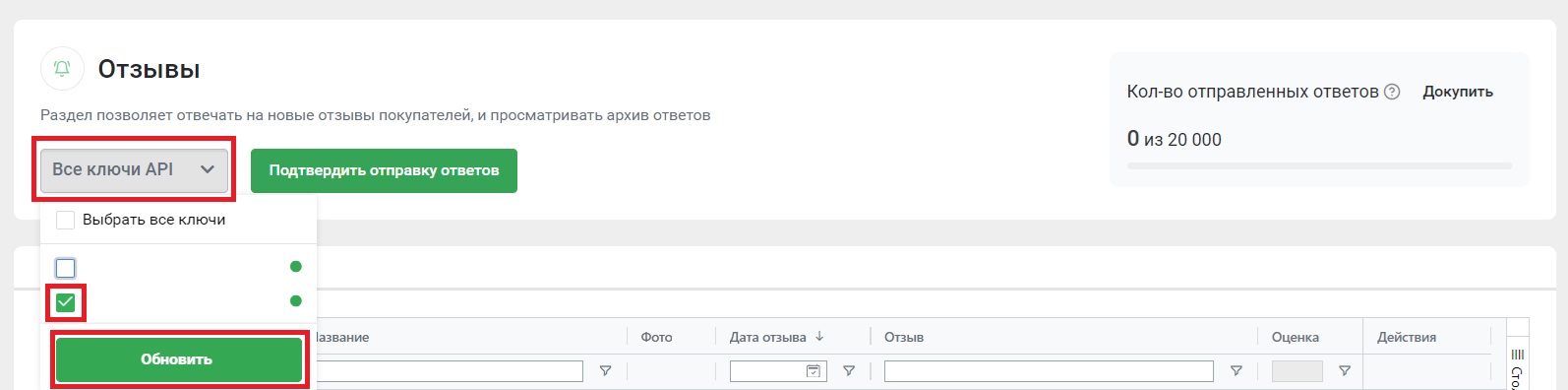Collapse the Все ключи API dropdown
Image resolution: width=1568 pixels, height=390 pixels.
point(134,170)
